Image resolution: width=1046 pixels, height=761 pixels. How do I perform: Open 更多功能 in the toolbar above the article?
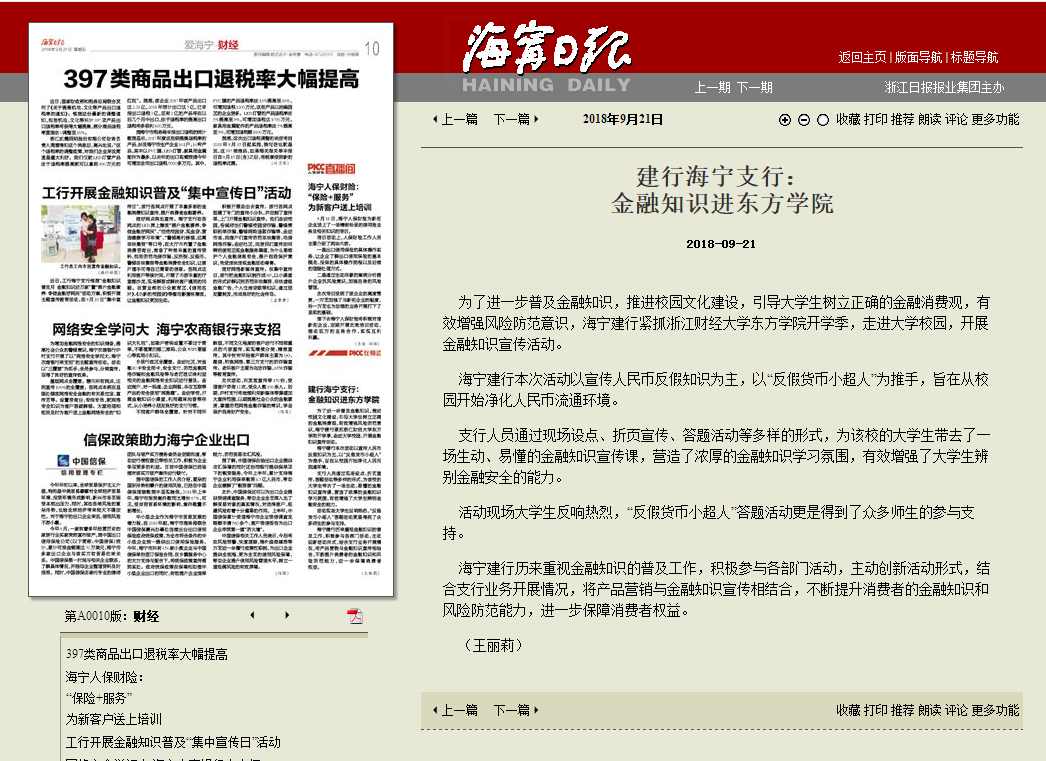pos(995,119)
